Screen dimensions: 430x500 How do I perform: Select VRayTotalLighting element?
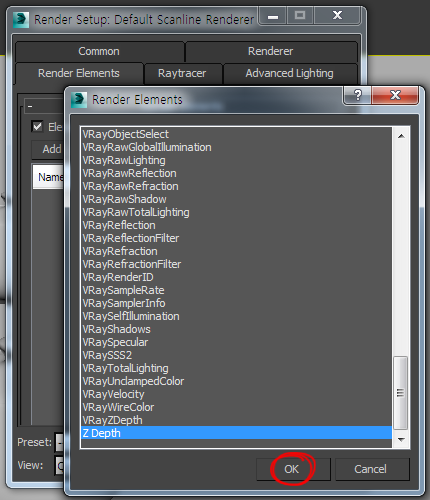pos(236,368)
